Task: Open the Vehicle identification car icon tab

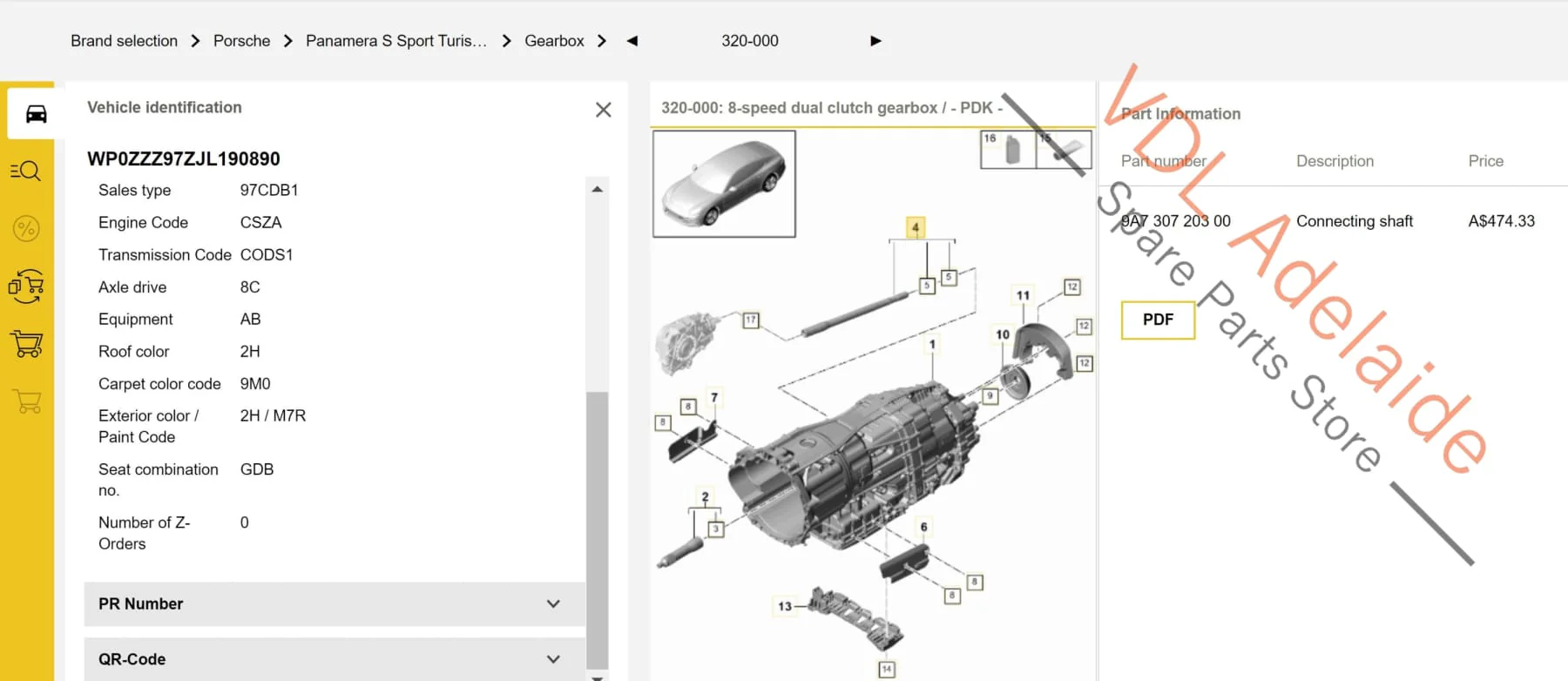Action: [x=36, y=114]
